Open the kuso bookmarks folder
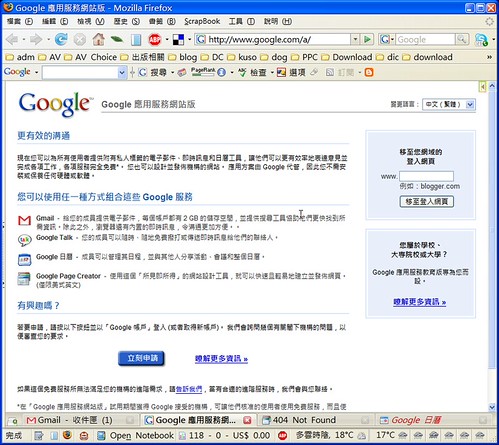Image resolution: width=499 pixels, height=445 pixels. [x=242, y=57]
